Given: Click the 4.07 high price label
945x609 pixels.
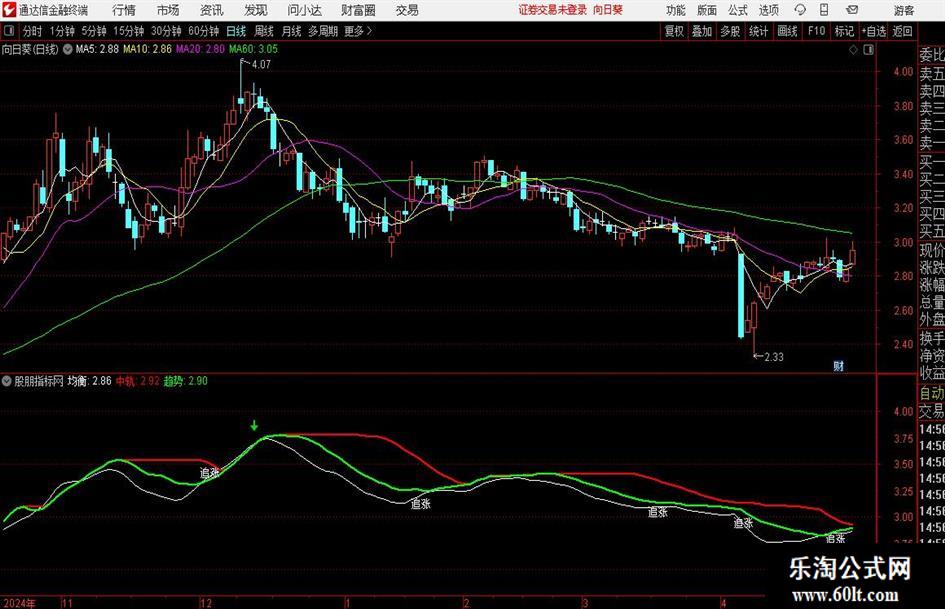Looking at the screenshot, I should (x=262, y=65).
